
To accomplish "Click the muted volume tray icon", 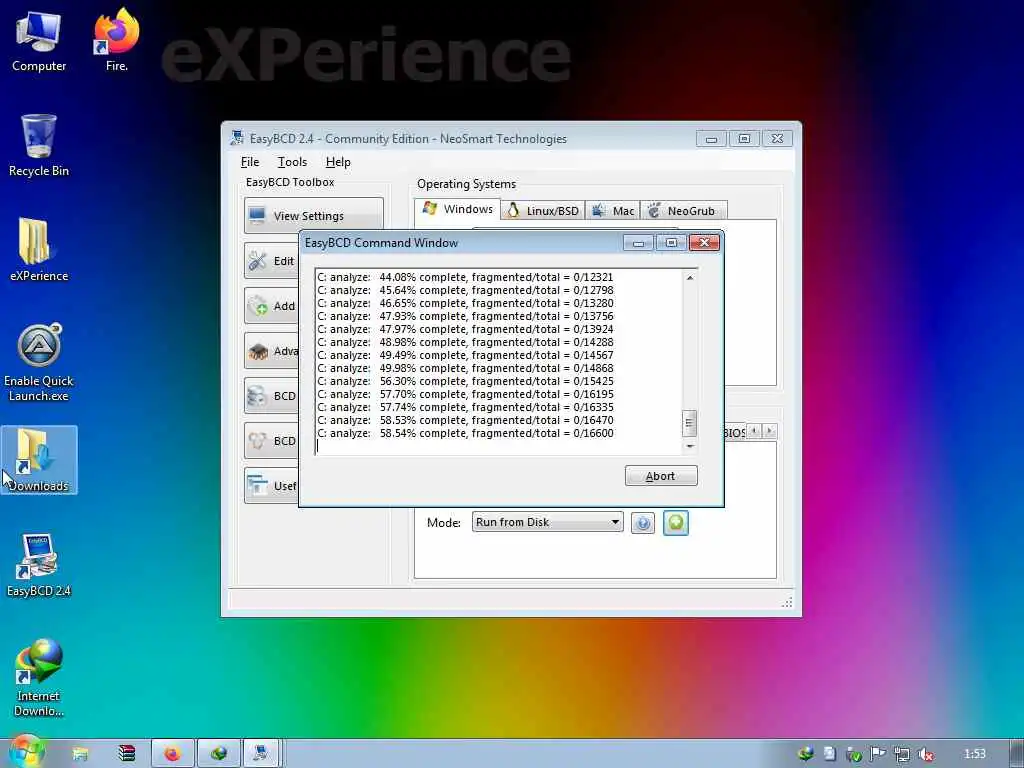I will tap(925, 754).
